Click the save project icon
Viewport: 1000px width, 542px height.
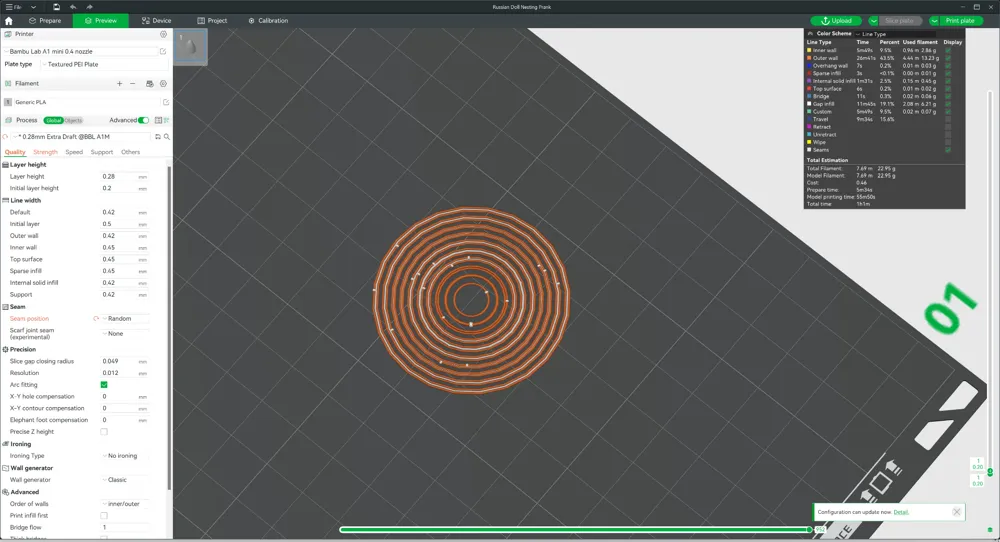56,7
